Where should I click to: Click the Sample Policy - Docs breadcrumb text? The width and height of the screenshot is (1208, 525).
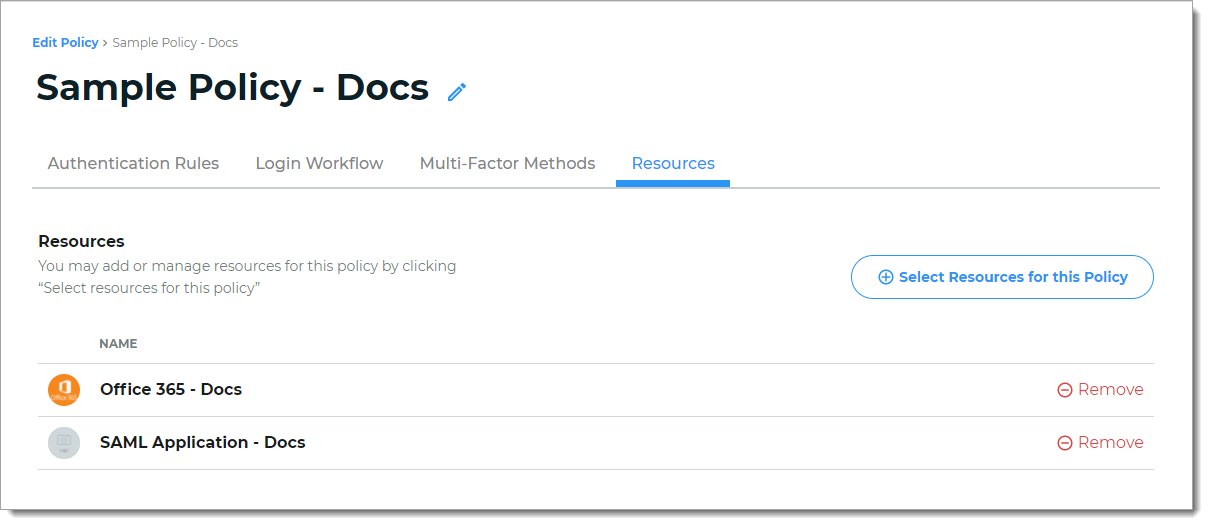point(175,43)
